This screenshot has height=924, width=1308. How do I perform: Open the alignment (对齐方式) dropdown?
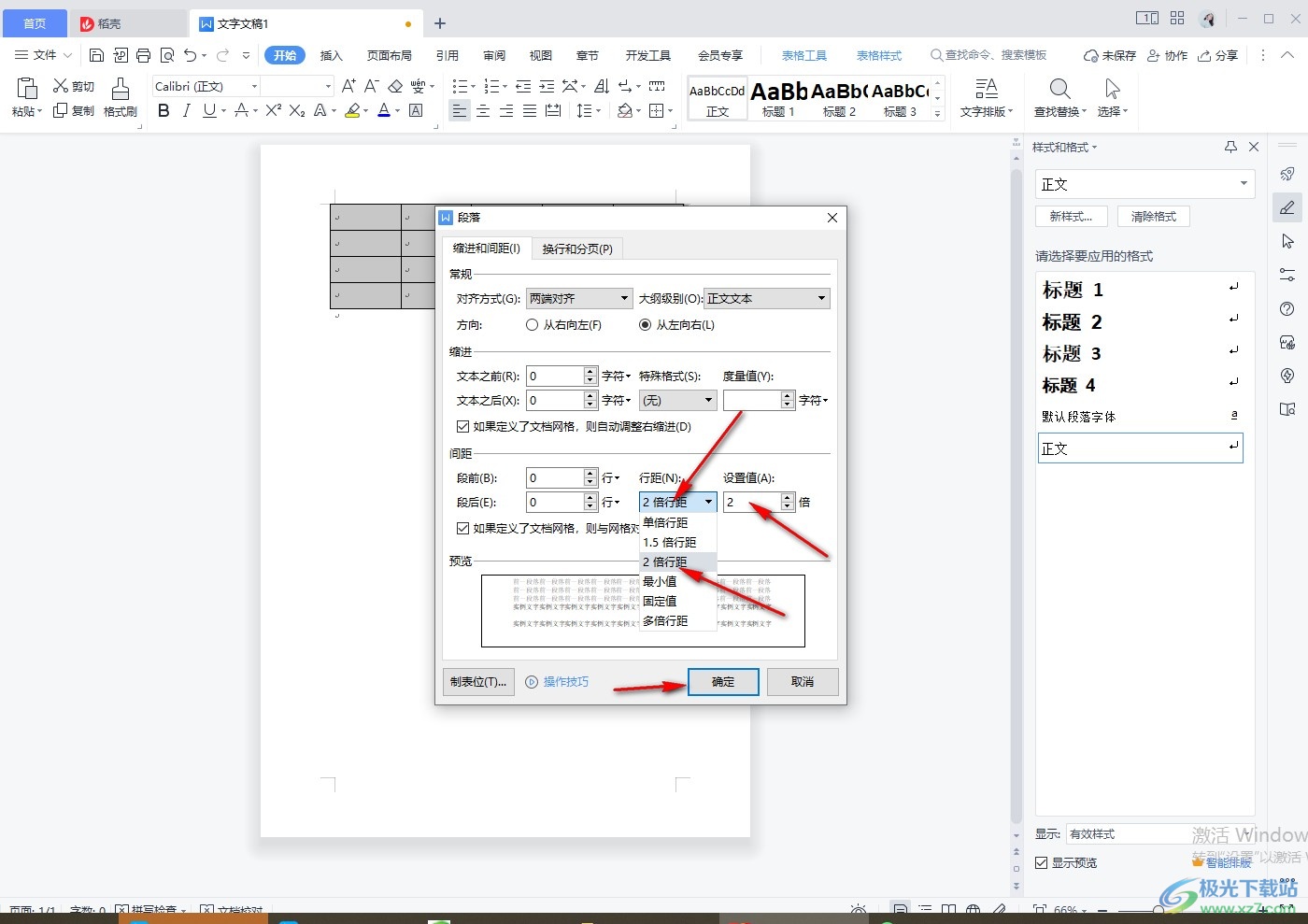[579, 299]
